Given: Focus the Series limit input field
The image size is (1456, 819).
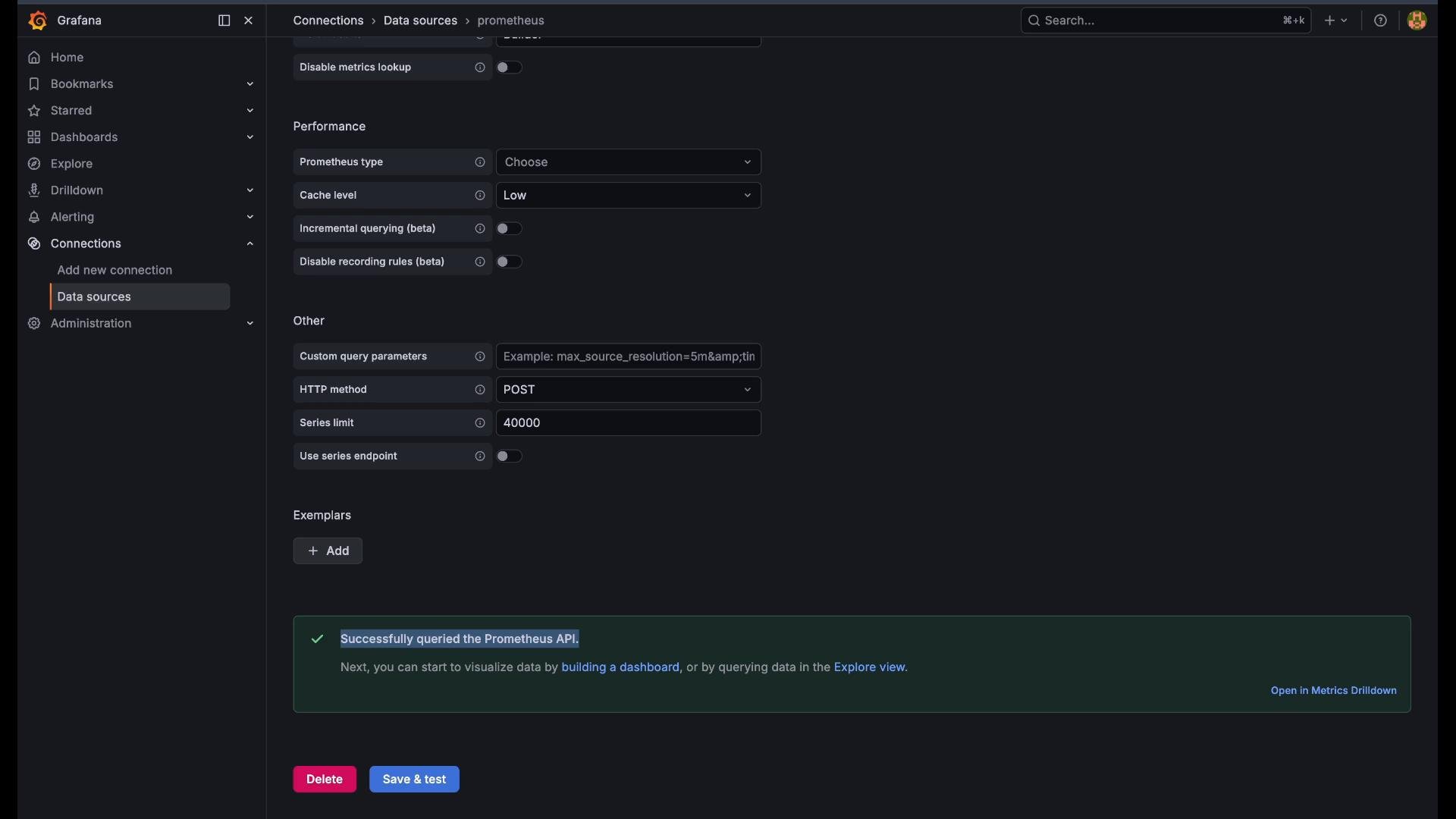Looking at the screenshot, I should tap(629, 423).
